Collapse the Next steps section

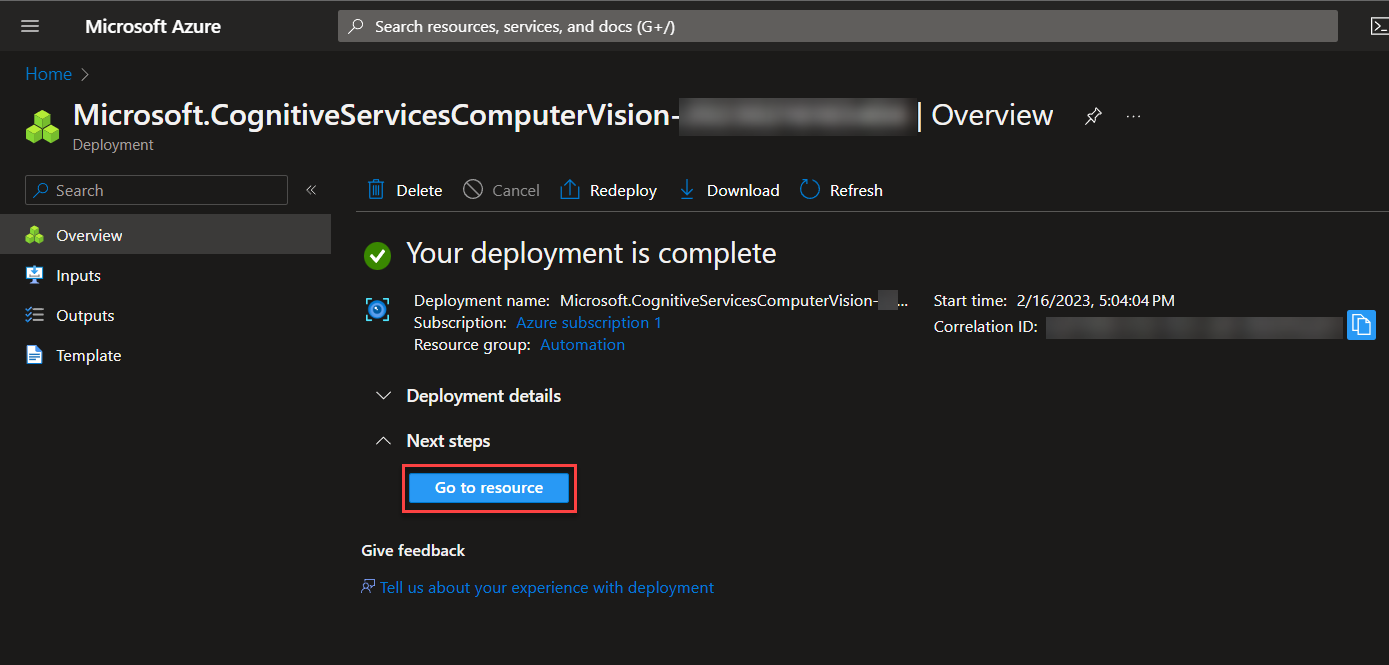tap(383, 441)
